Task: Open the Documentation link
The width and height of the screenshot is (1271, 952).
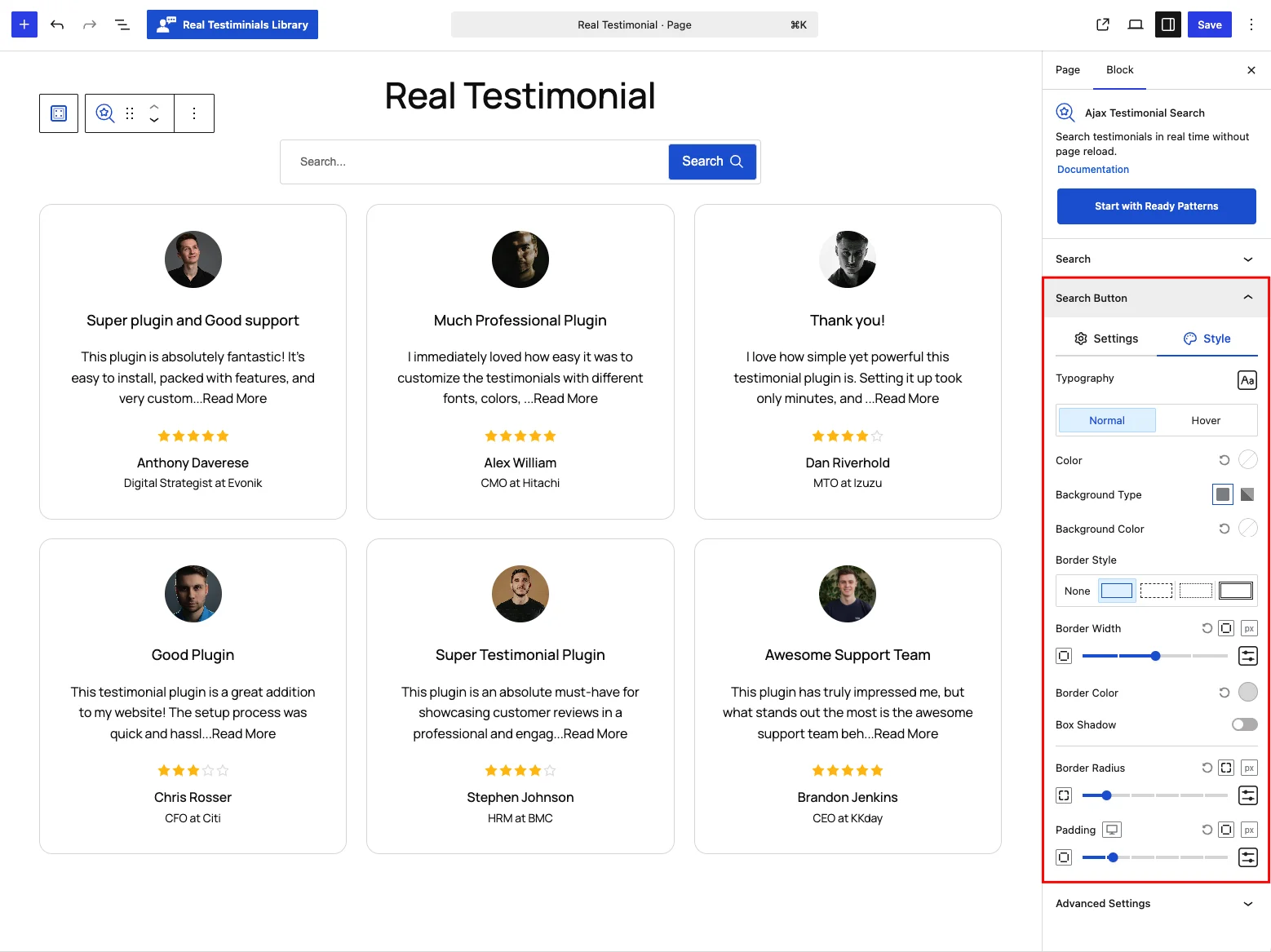Action: click(x=1093, y=170)
